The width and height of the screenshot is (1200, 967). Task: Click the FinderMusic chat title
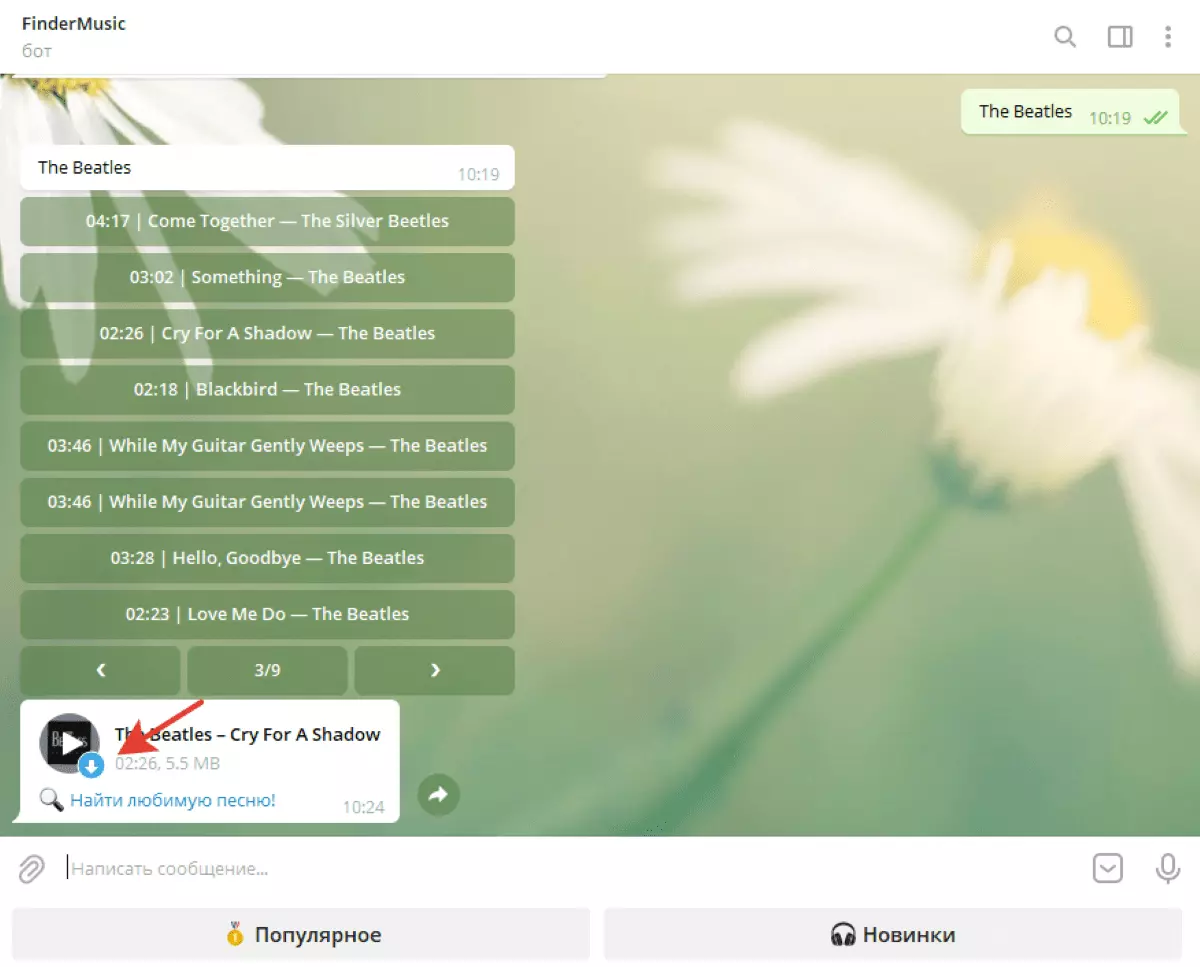(x=74, y=23)
